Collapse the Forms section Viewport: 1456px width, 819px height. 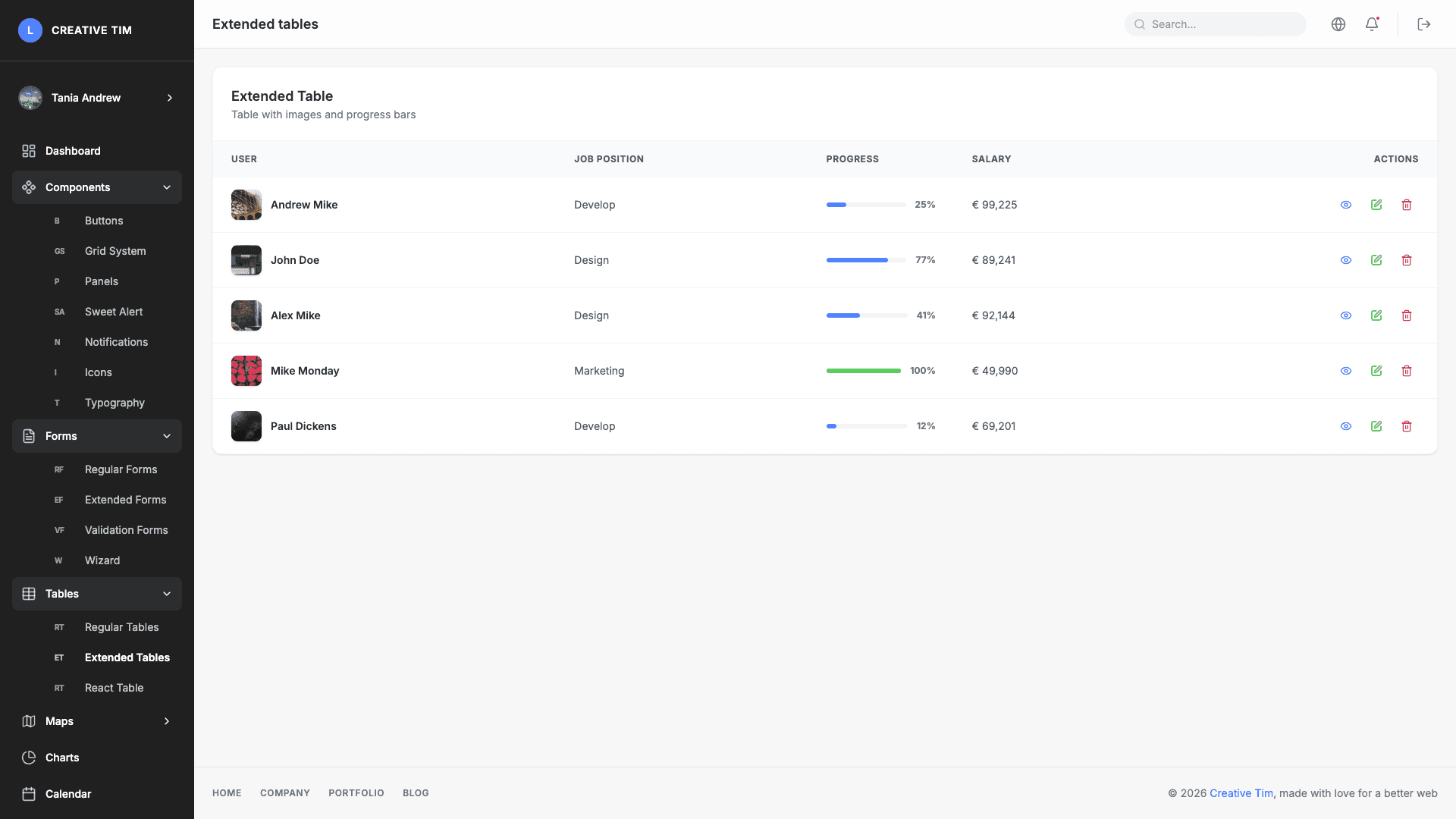coord(167,435)
